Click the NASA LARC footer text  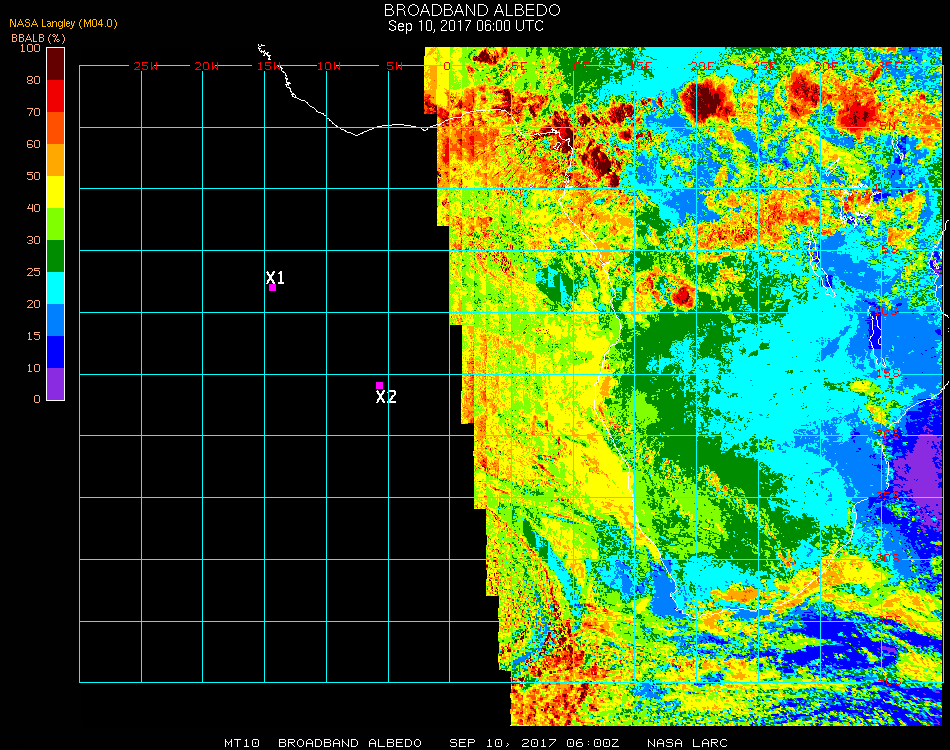[687, 743]
